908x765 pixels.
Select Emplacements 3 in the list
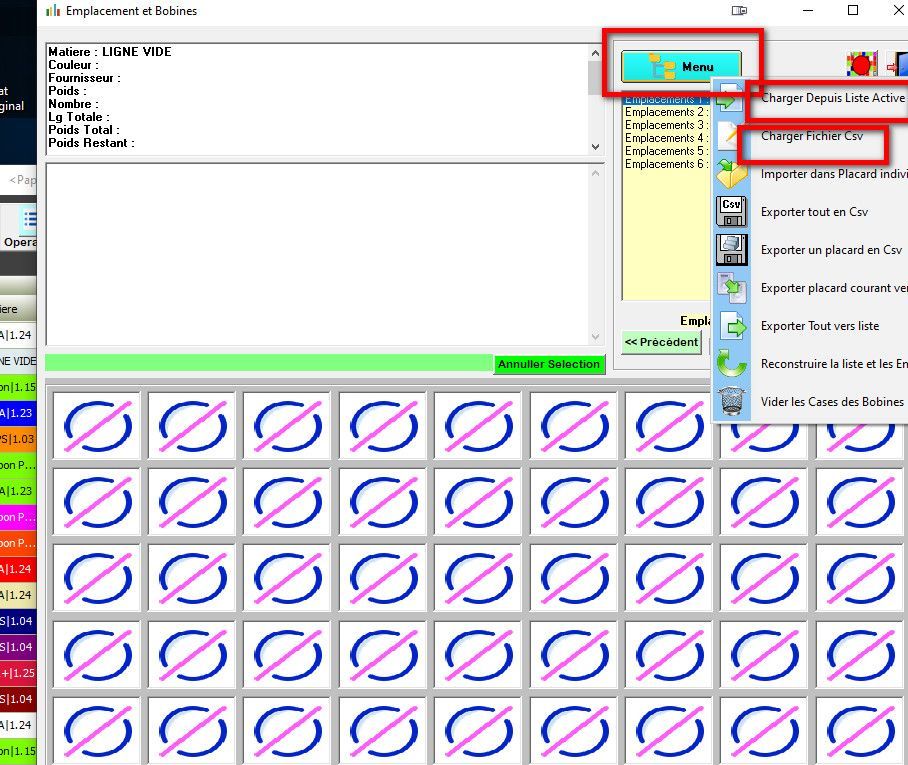[667, 125]
